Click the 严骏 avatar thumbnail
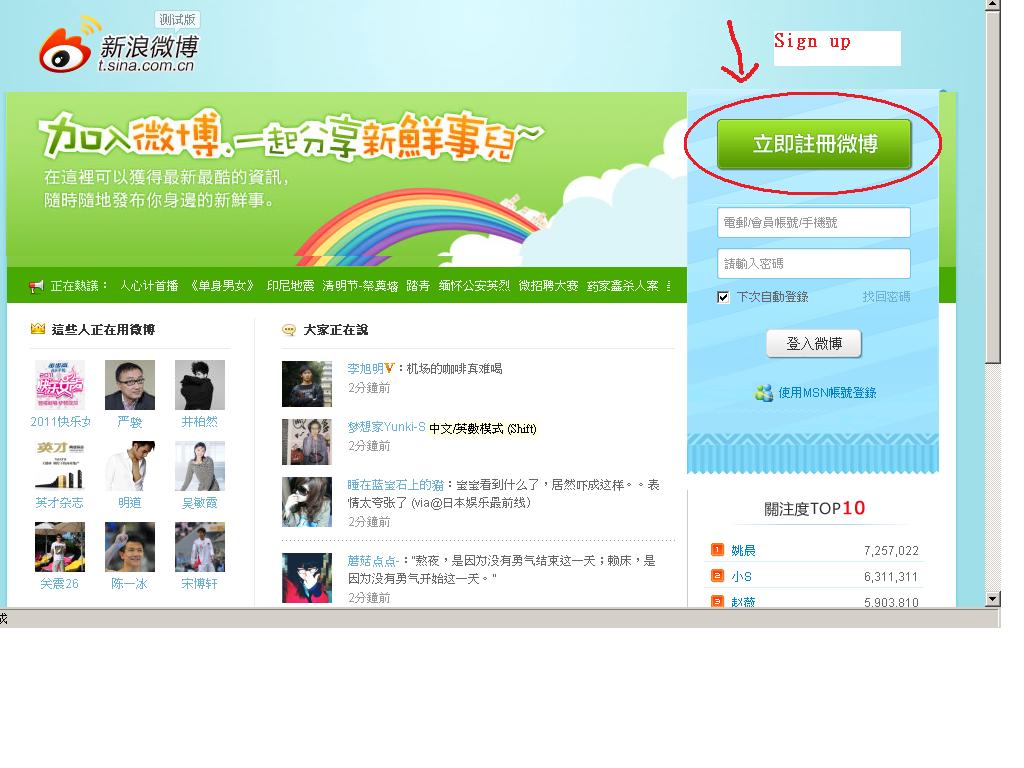Viewport: 1024px width, 768px height. [x=129, y=385]
